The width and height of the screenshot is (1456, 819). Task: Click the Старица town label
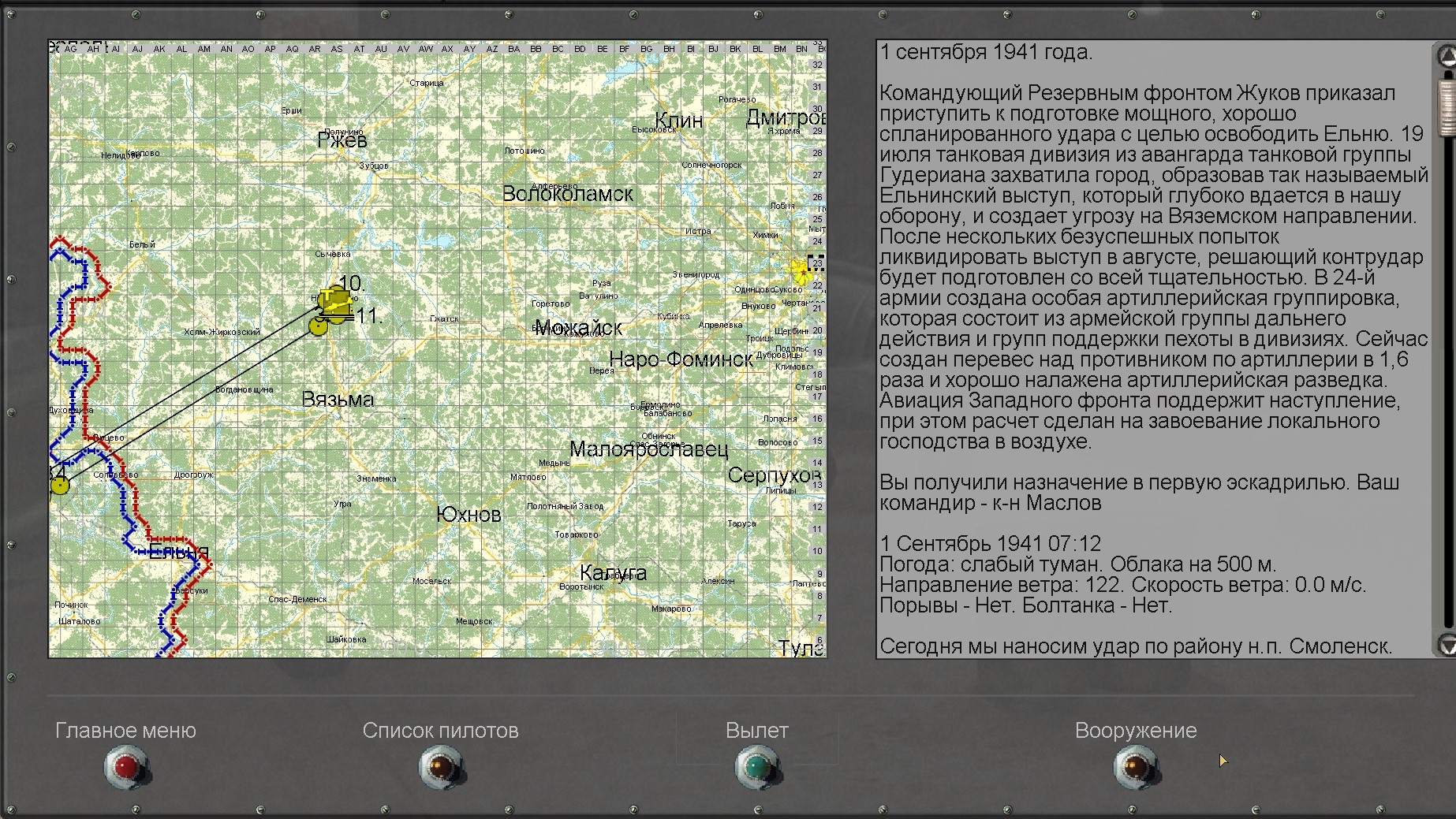coord(427,83)
